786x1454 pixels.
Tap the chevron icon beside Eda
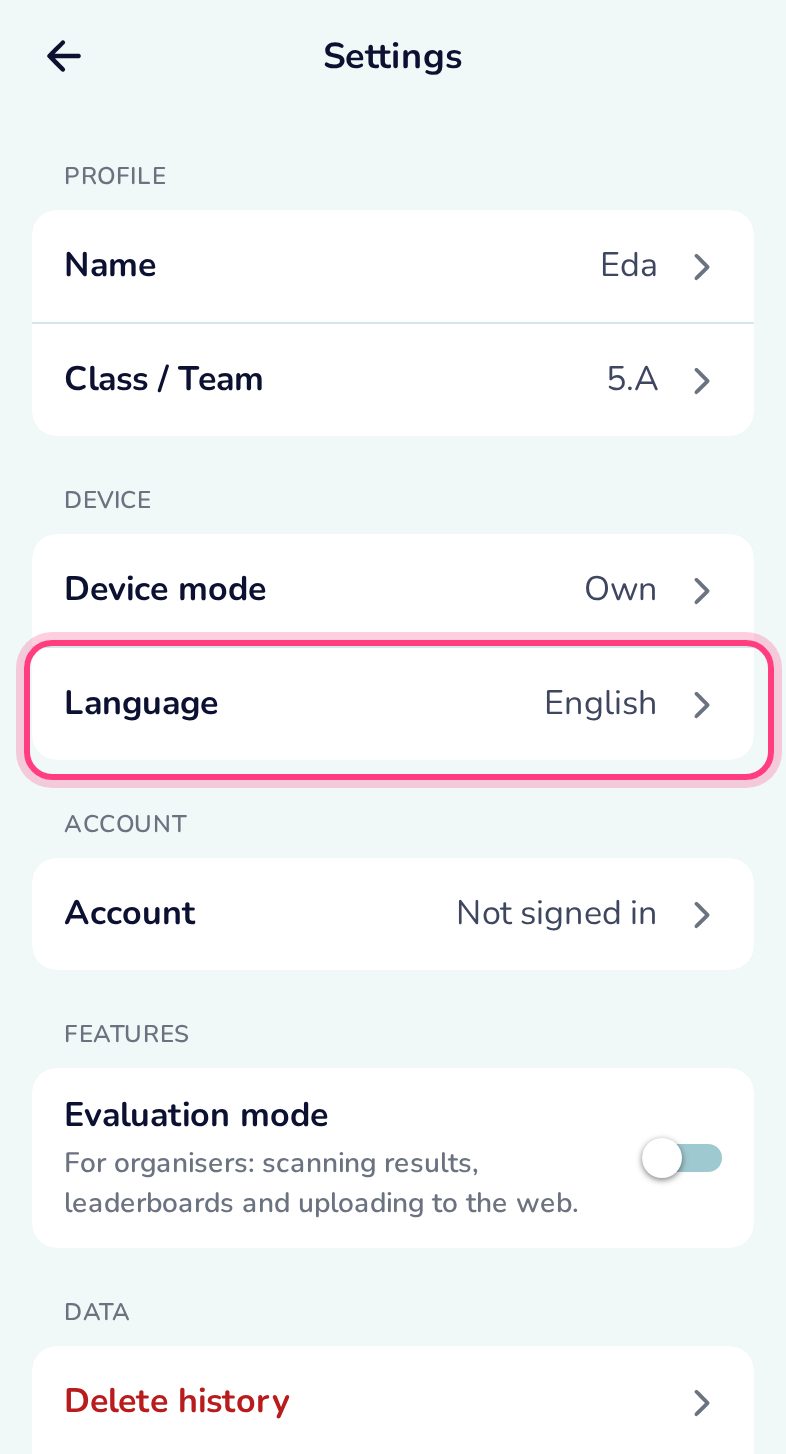click(x=702, y=267)
